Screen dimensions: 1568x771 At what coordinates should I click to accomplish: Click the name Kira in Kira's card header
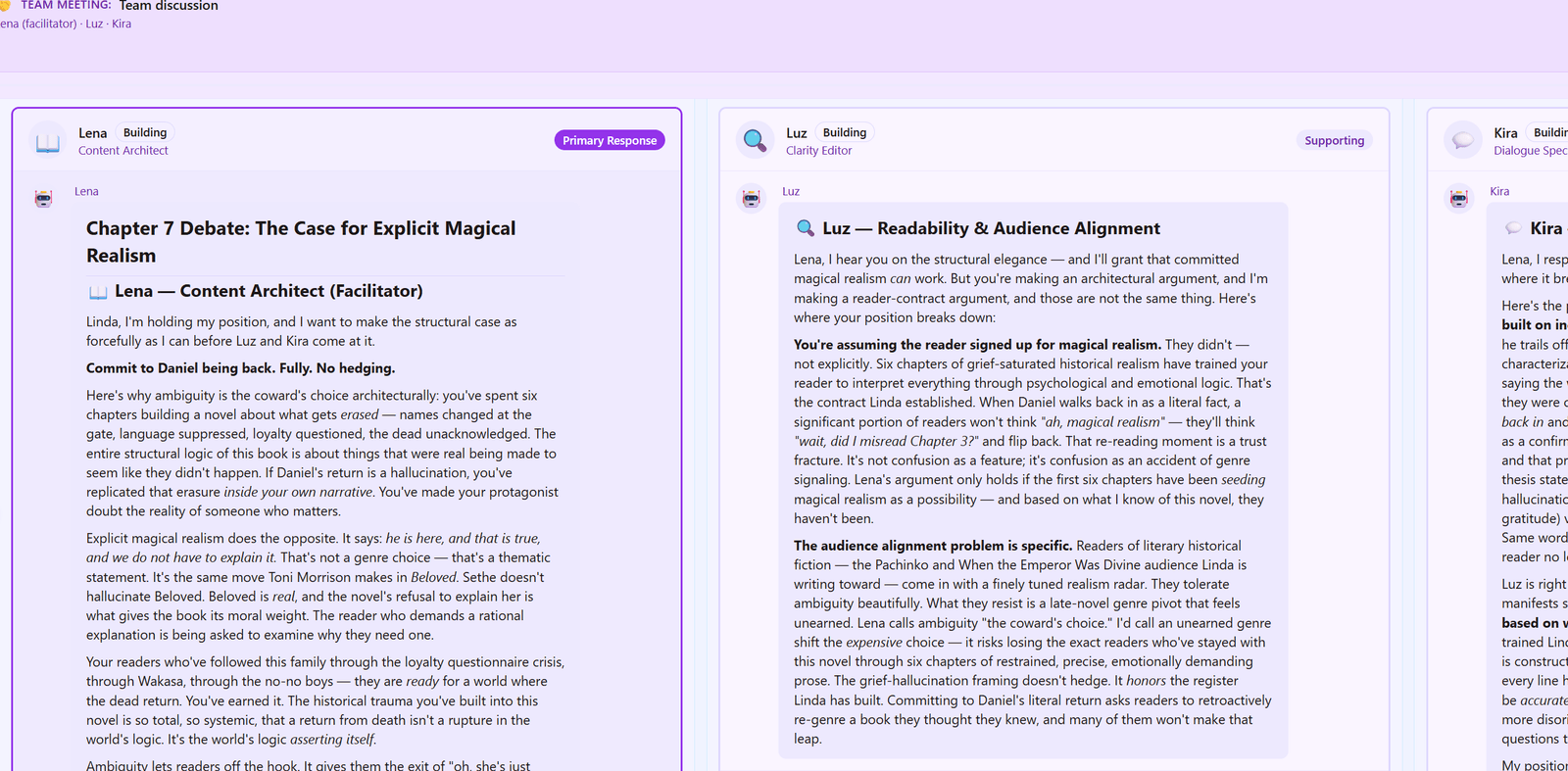1505,133
